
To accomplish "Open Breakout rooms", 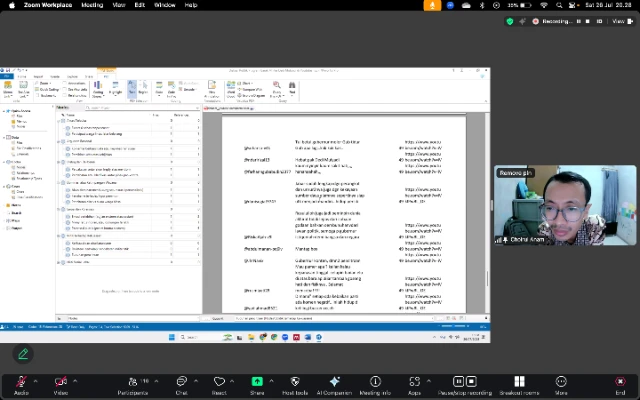I will (x=520, y=385).
